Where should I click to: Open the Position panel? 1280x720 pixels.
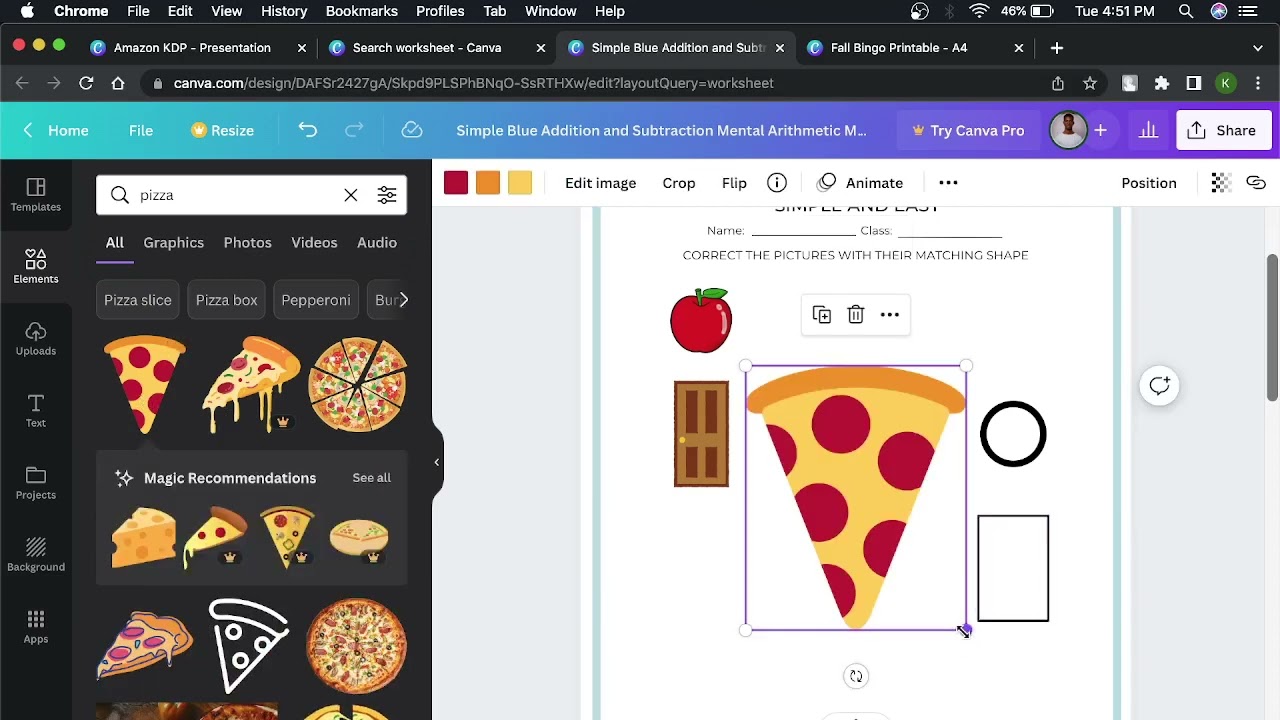[x=1149, y=183]
